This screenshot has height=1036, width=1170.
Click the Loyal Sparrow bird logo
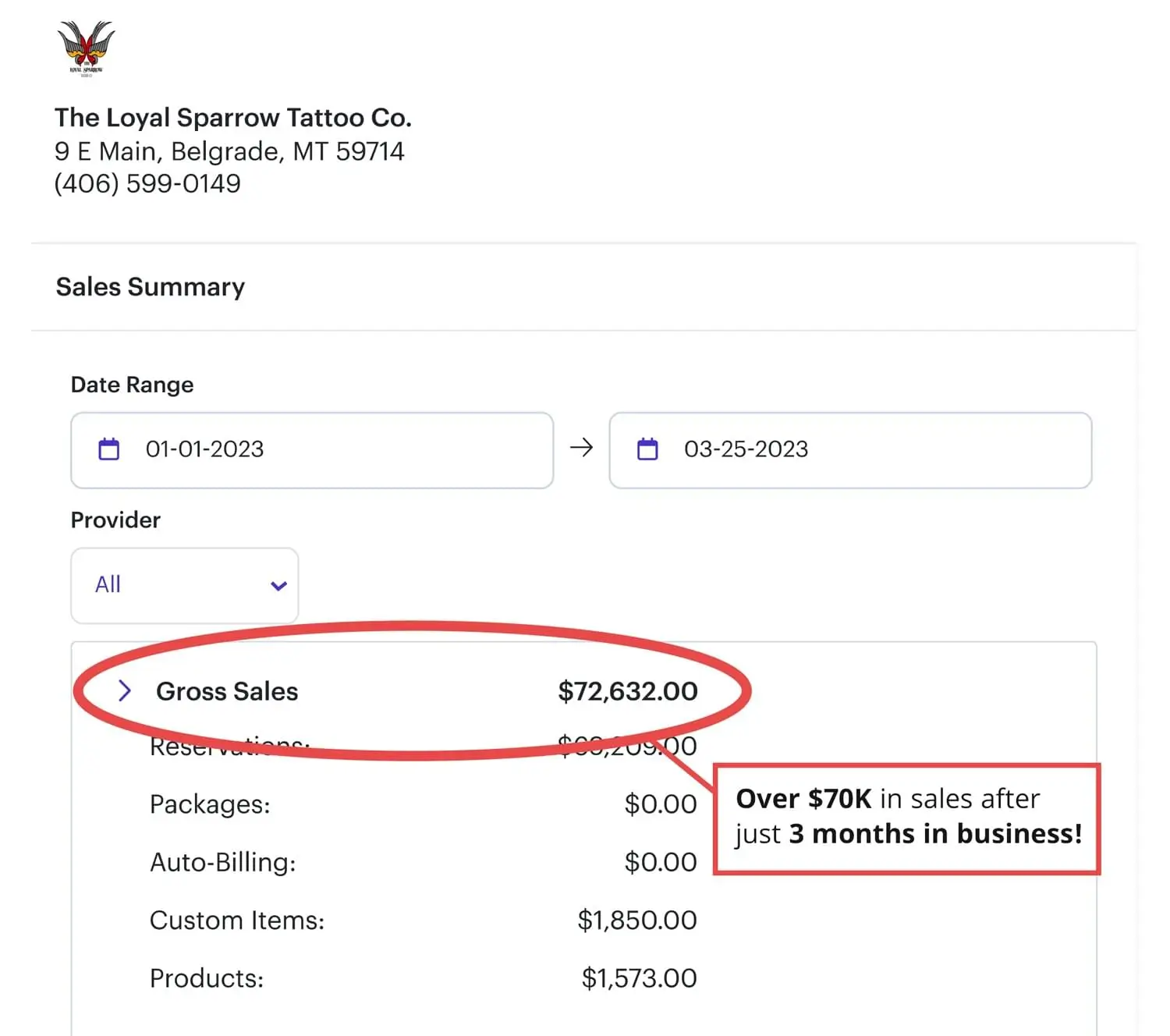click(86, 48)
